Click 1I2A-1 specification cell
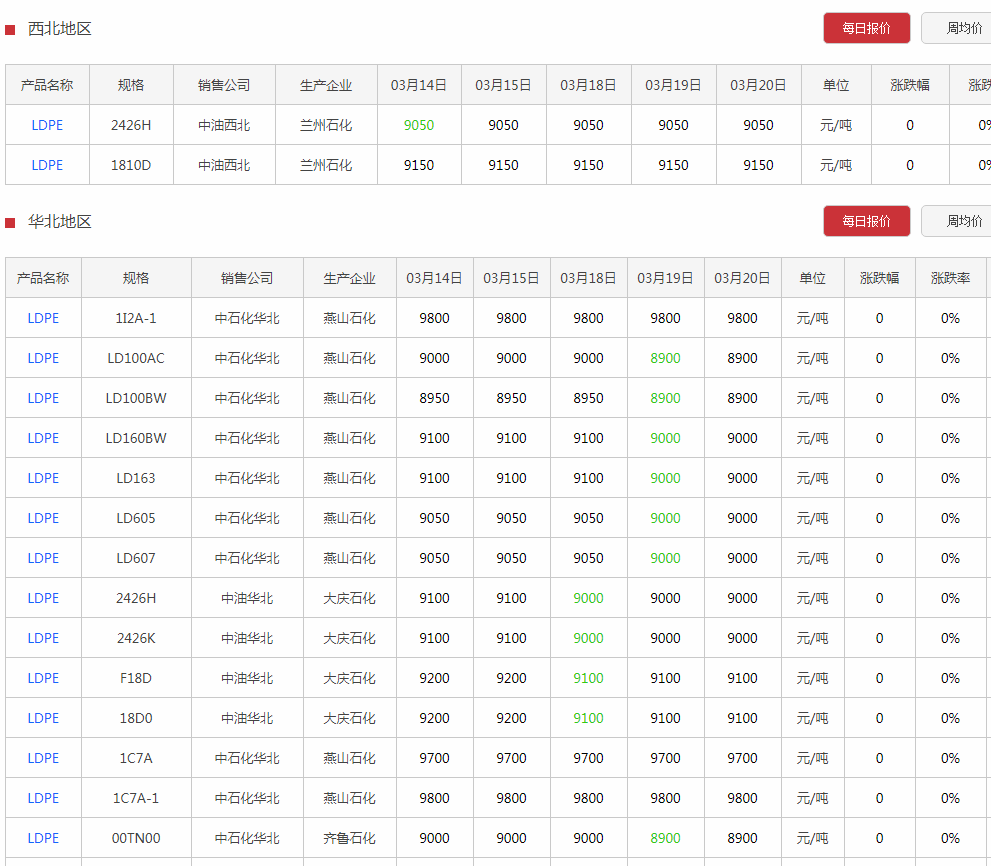 [136, 318]
